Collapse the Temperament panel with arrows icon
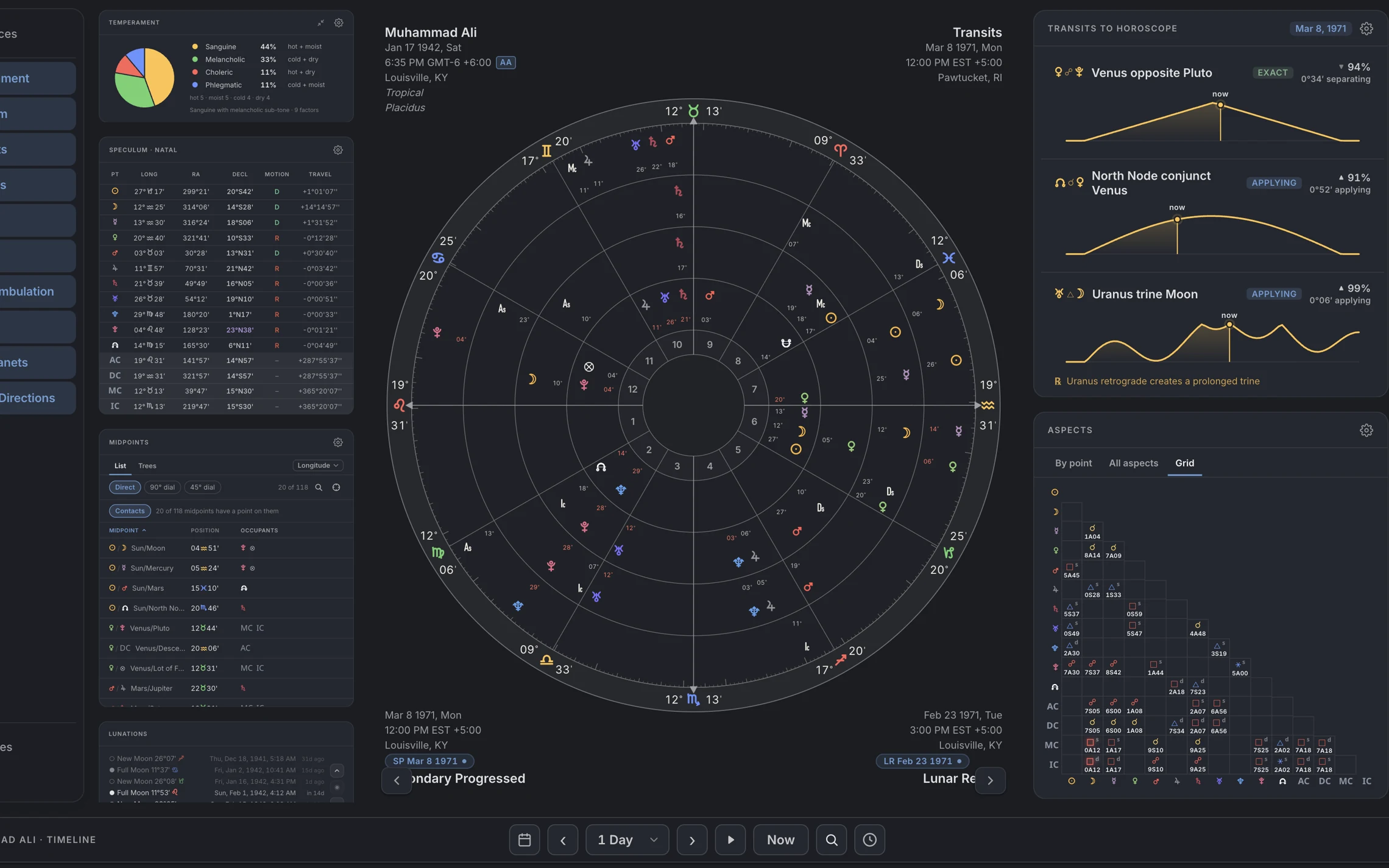Image resolution: width=1389 pixels, height=868 pixels. [x=320, y=23]
